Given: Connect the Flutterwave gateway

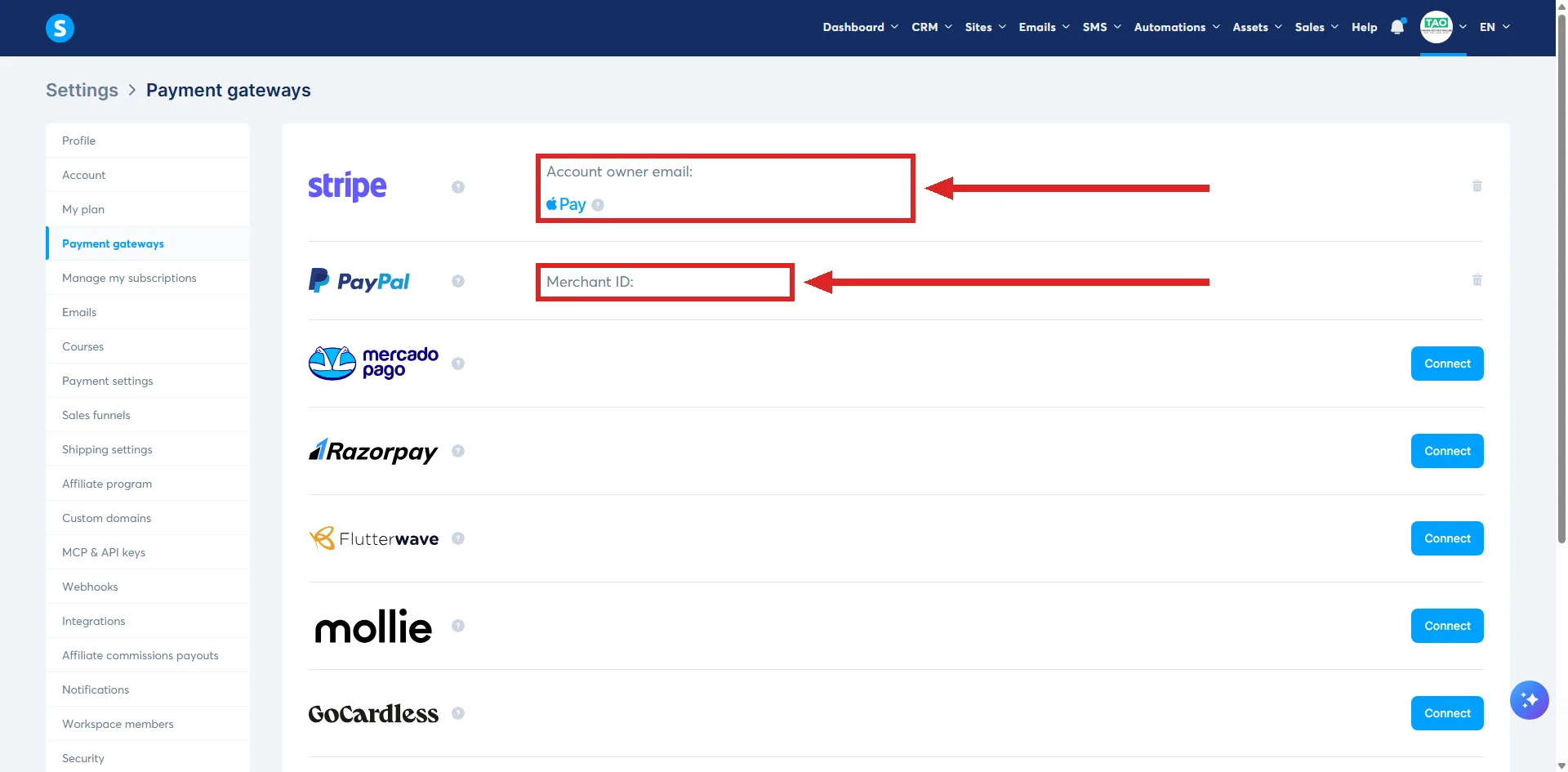Looking at the screenshot, I should click(1447, 538).
